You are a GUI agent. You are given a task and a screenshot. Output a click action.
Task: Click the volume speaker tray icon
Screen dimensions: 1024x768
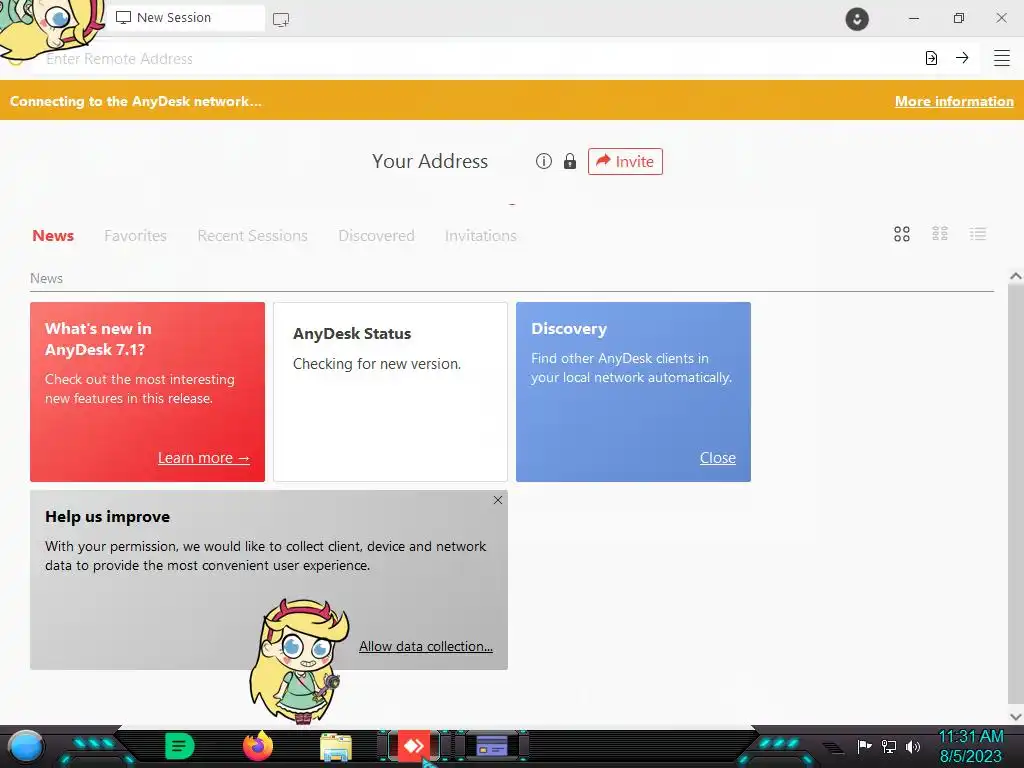[x=912, y=746]
